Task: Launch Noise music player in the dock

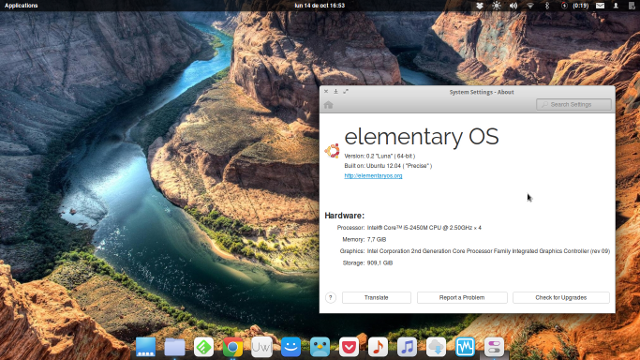Action: point(407,347)
